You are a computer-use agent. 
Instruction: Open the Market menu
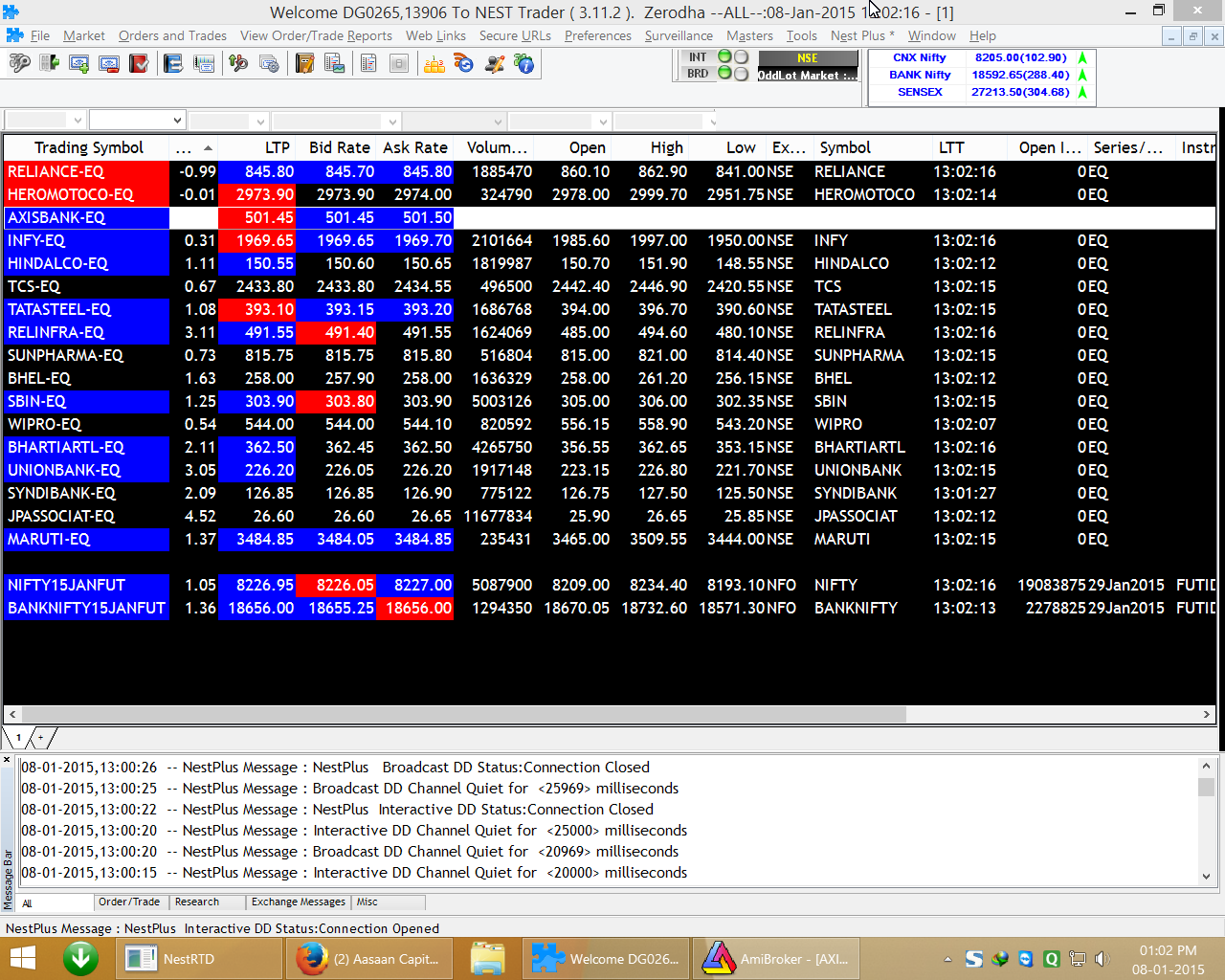click(84, 35)
